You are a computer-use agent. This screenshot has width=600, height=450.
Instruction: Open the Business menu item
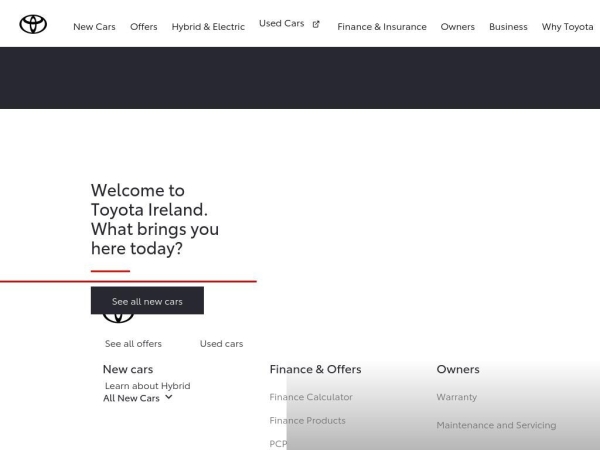coord(508,27)
